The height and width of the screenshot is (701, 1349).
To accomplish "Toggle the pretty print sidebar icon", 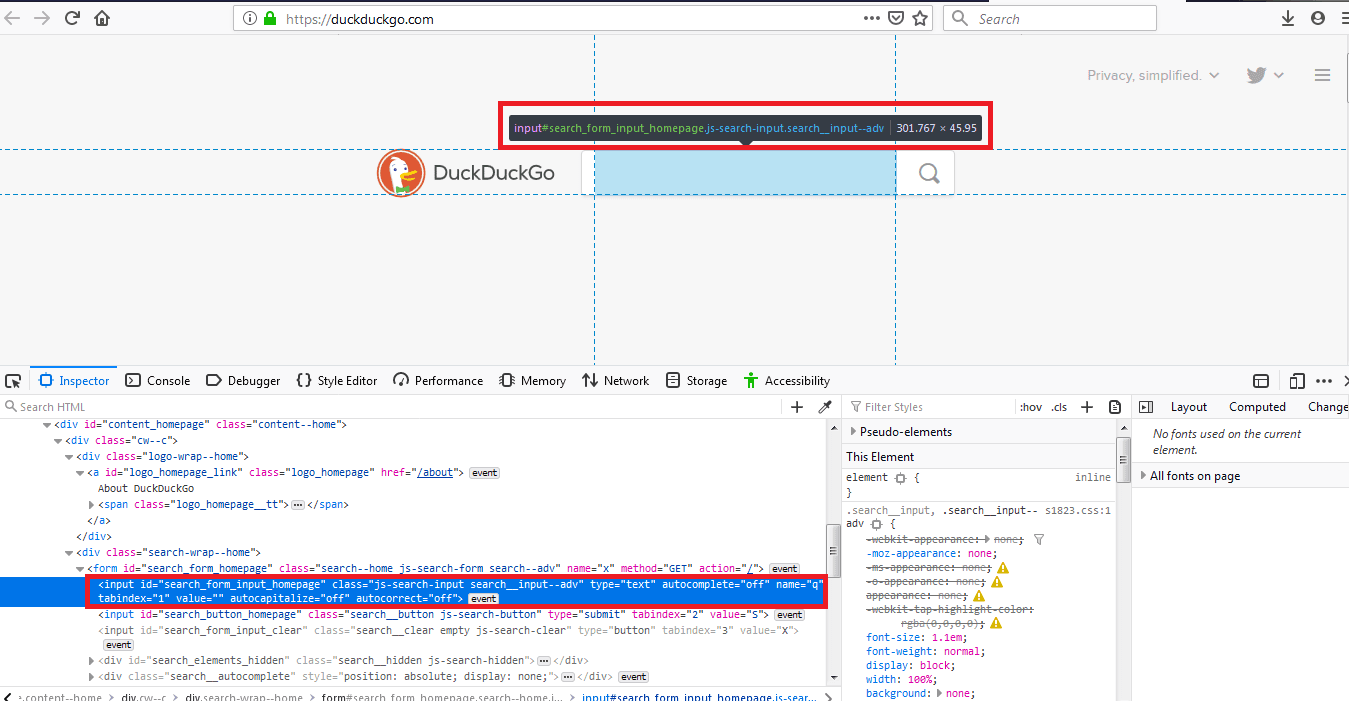I will pos(1115,406).
